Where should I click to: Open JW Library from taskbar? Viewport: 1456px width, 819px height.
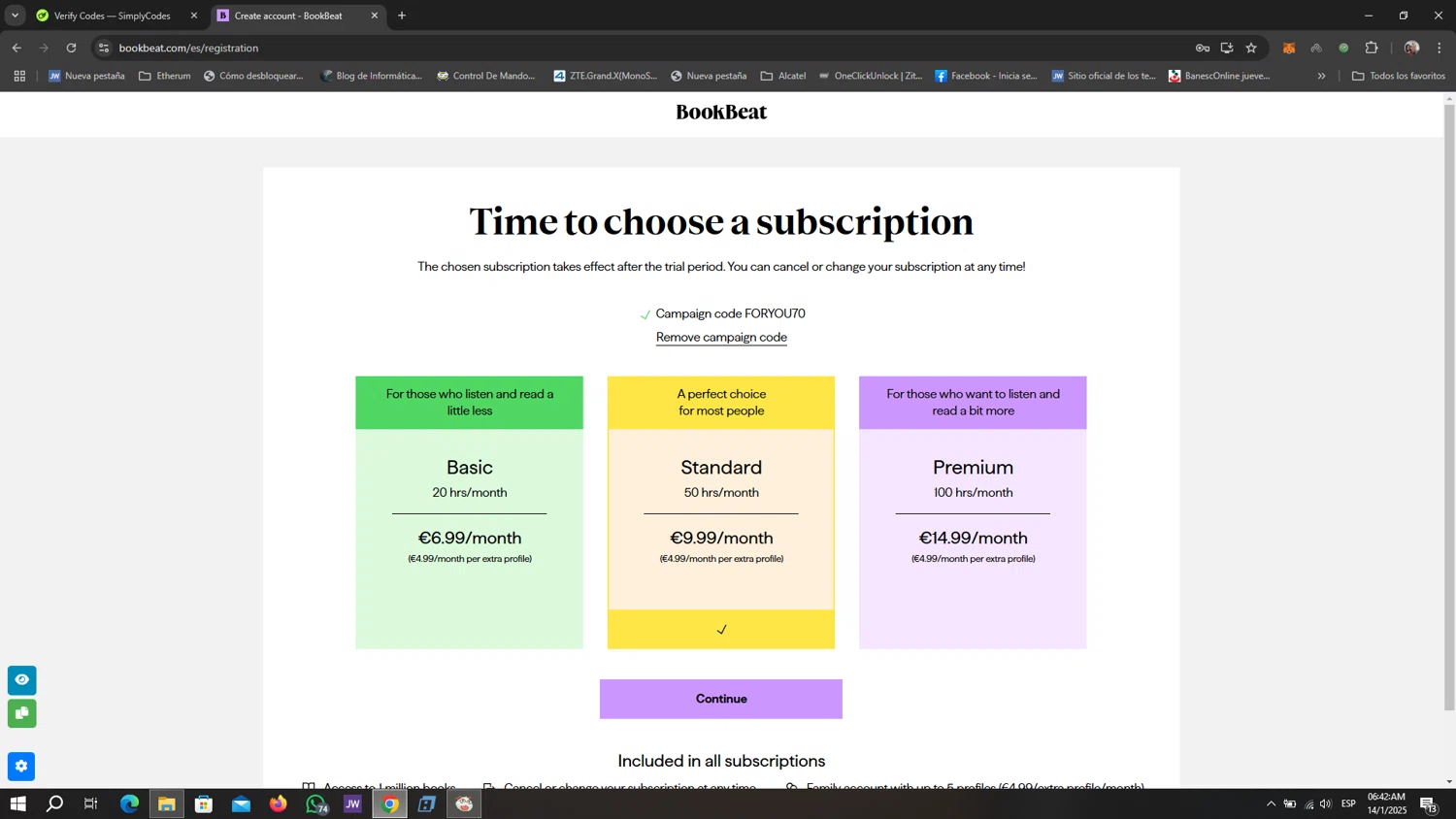tap(352, 803)
